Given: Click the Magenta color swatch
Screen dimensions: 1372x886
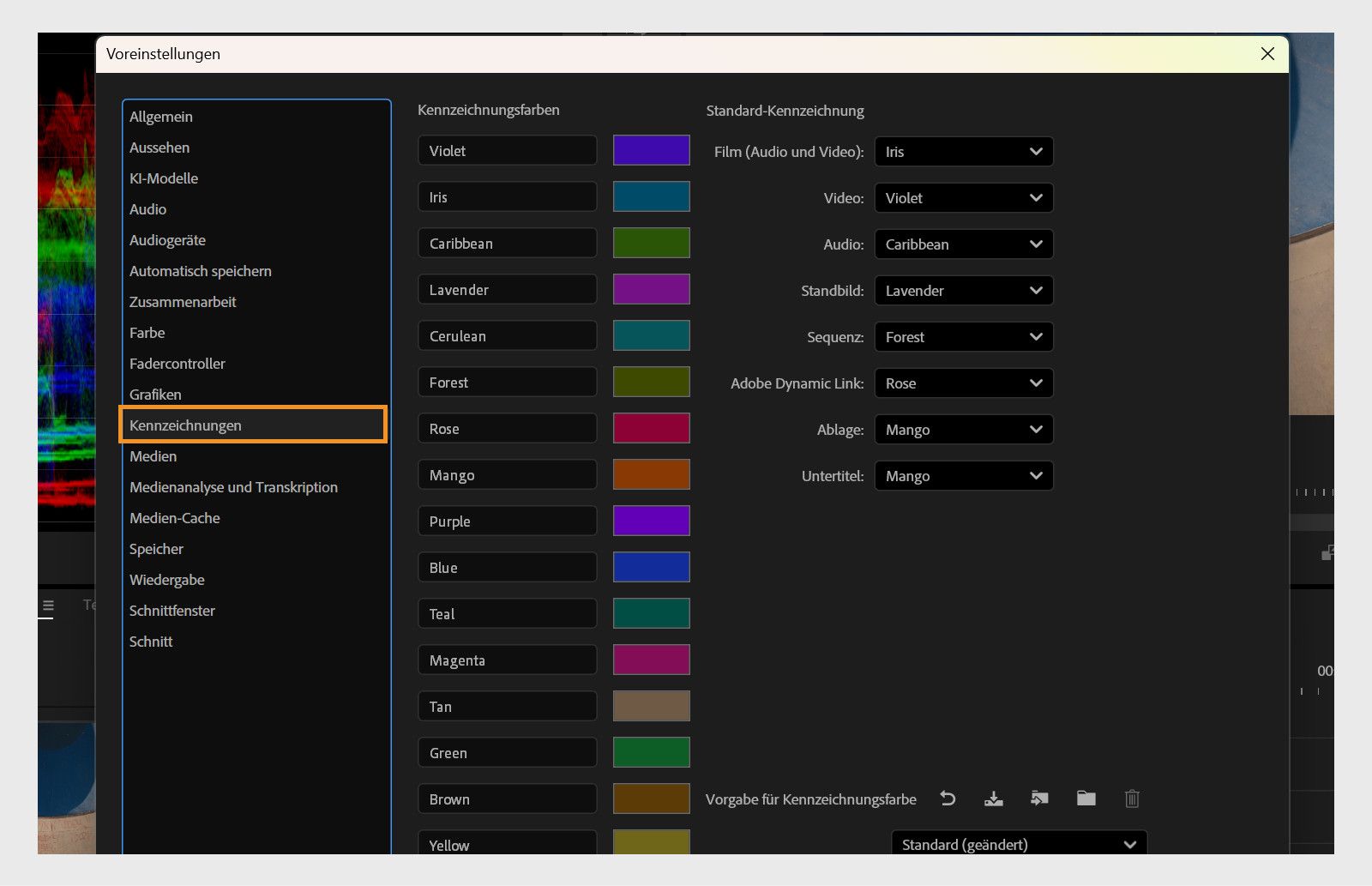Looking at the screenshot, I should tap(652, 660).
